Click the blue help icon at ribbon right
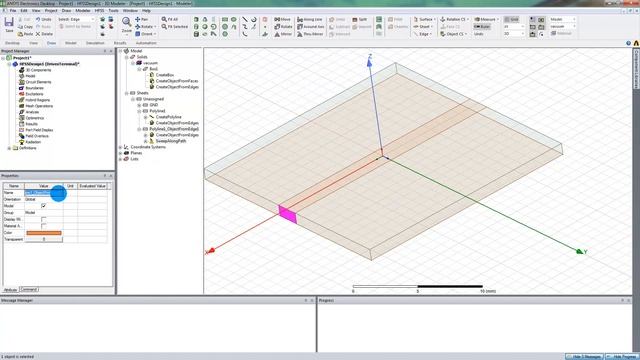 click(x=628, y=43)
